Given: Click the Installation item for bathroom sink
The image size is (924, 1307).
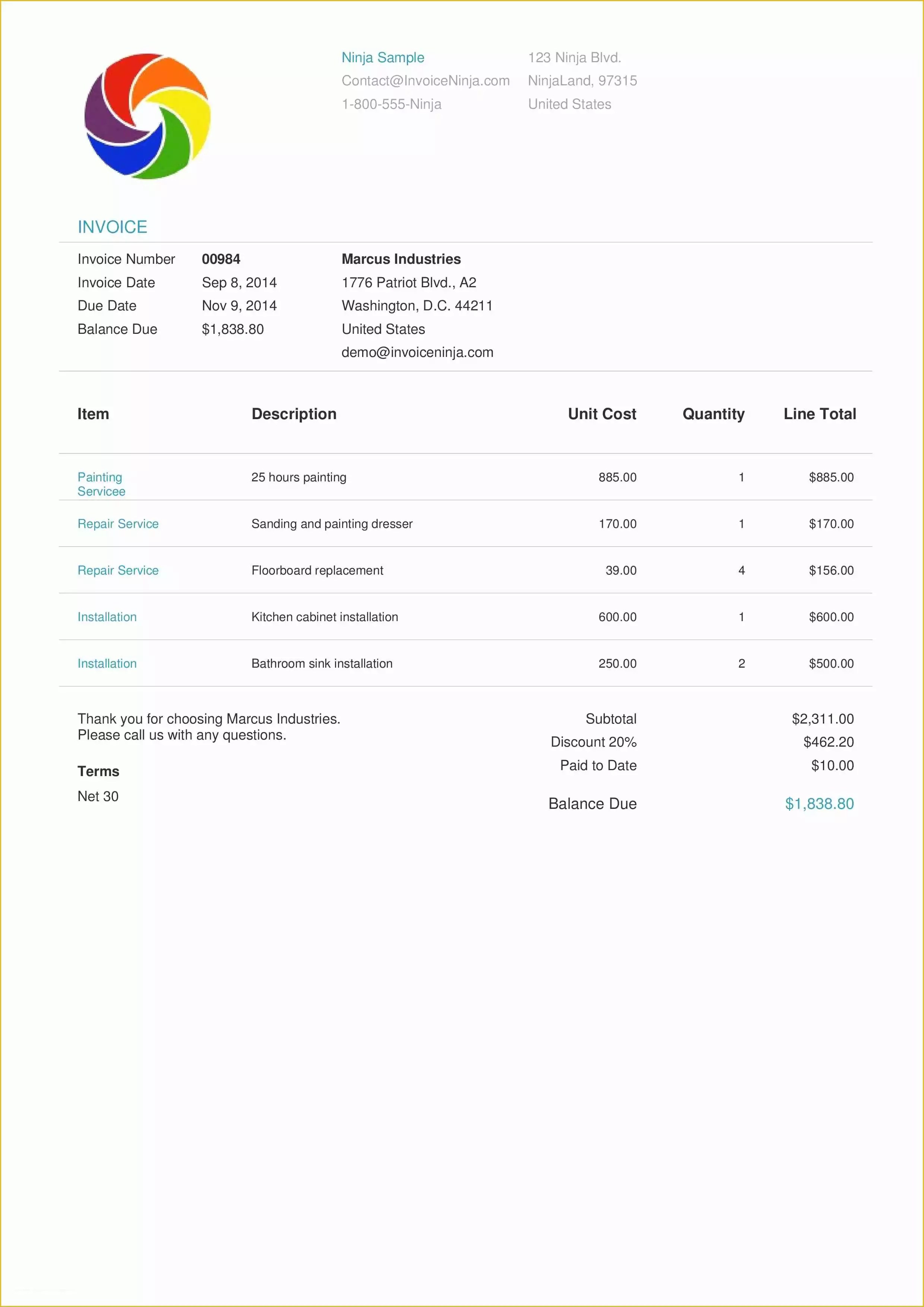Looking at the screenshot, I should pyautogui.click(x=107, y=664).
